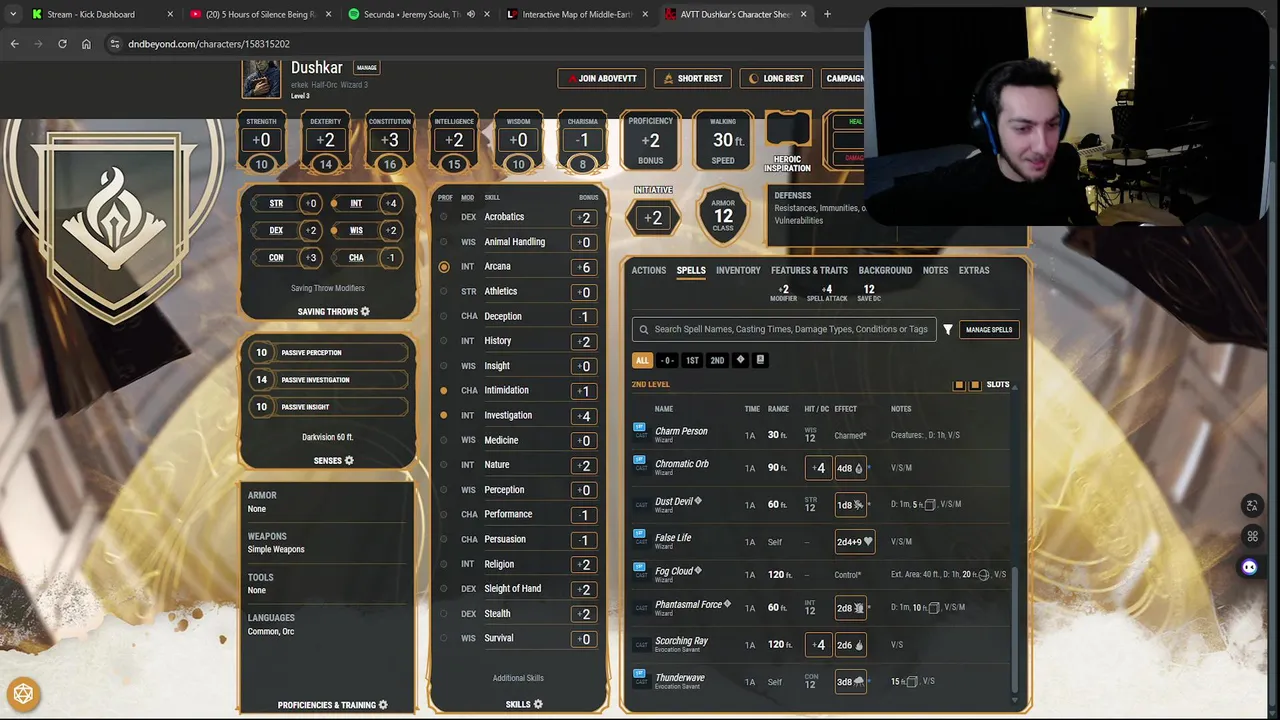Cast Fog Cloud with the Cast icon
This screenshot has width=1280, height=720.
coord(640,570)
